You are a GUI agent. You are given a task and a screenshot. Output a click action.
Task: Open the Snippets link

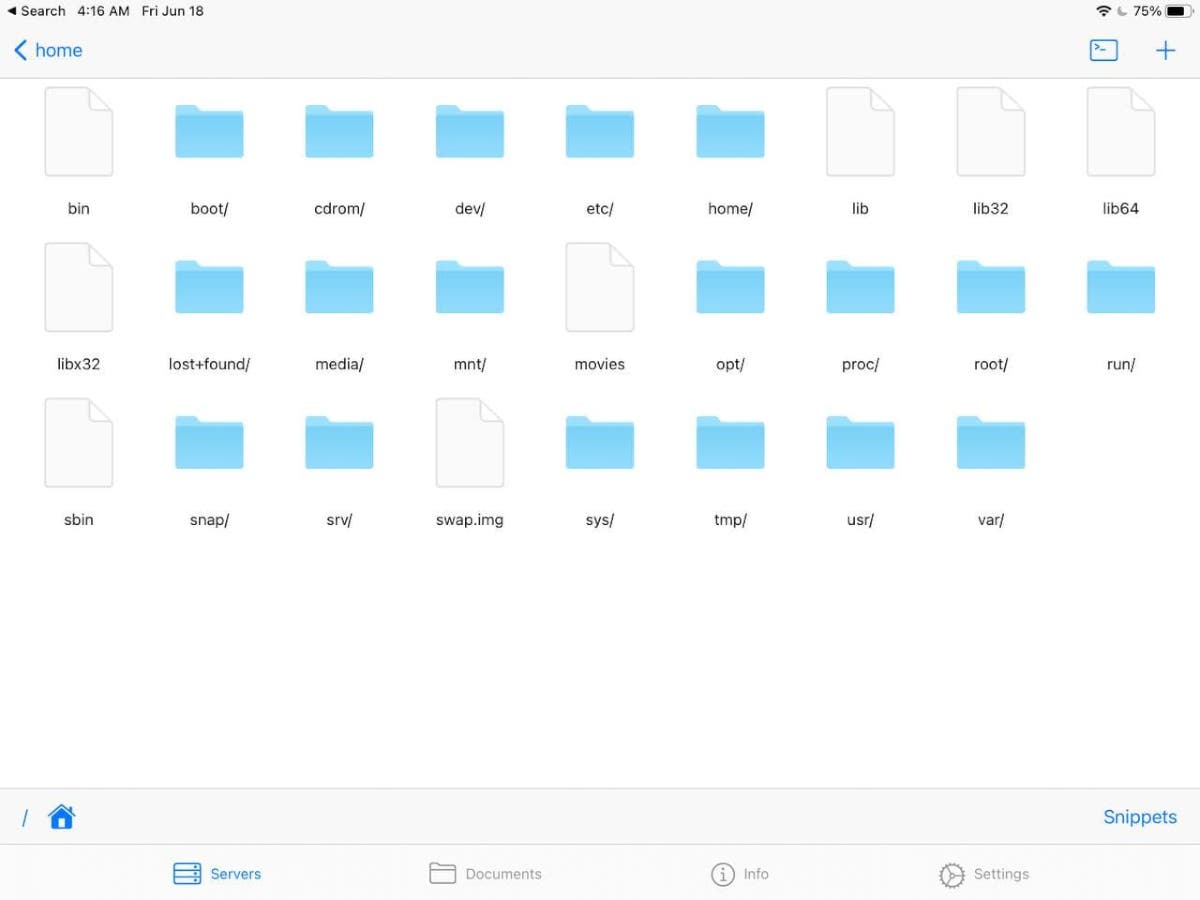pyautogui.click(x=1140, y=817)
